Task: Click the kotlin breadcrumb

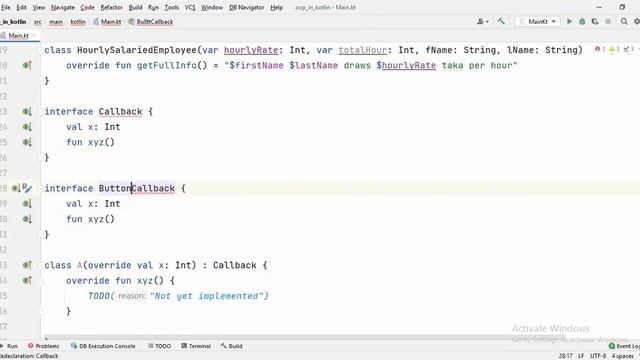Action: tap(78, 22)
